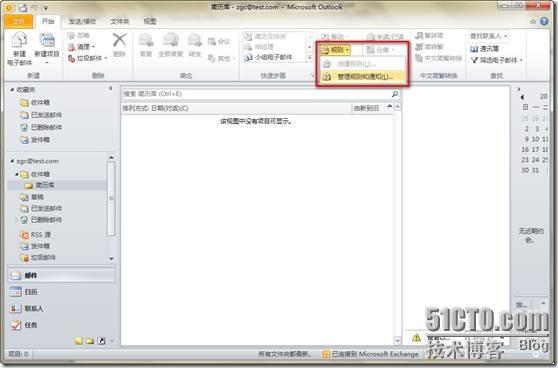Switch to Tasks (任务) module
Viewport: 558px width, 368px height.
(x=61, y=325)
